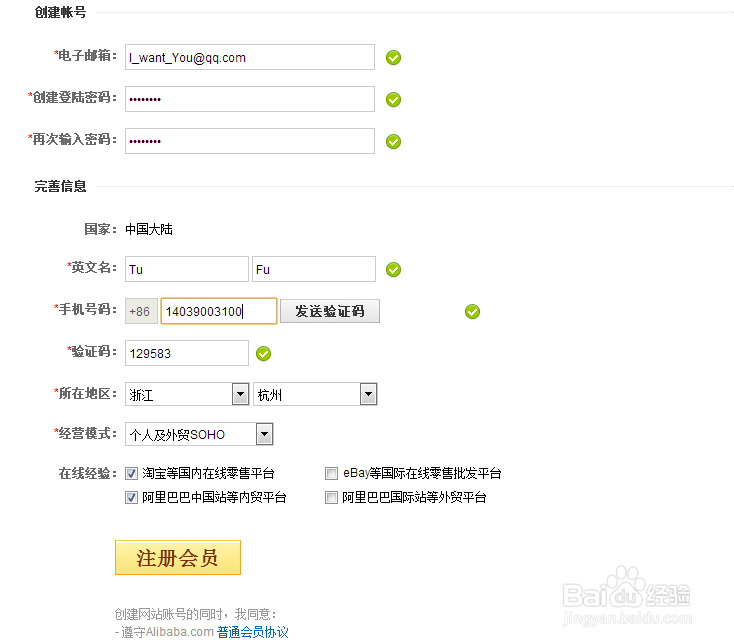Click the green checkmark beside 再次输入密码 field
The height and width of the screenshot is (644, 734).
[x=393, y=141]
